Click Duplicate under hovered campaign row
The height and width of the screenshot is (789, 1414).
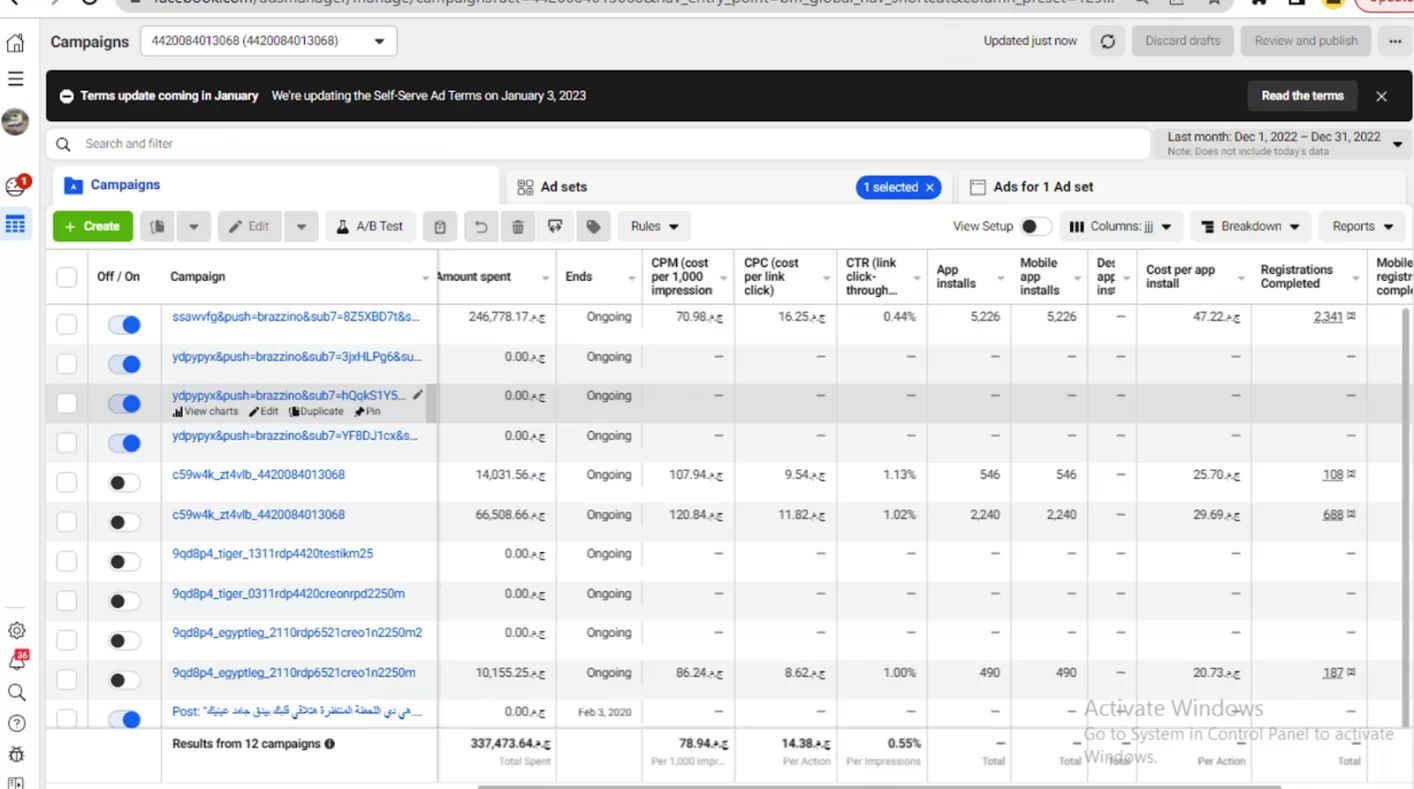pos(316,411)
